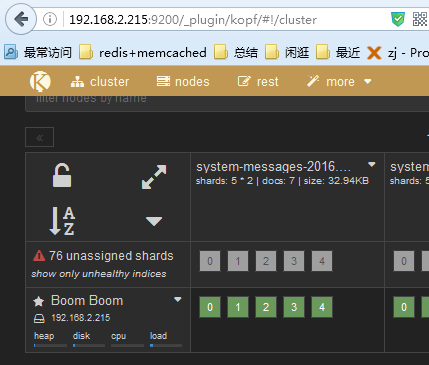Click the QR code icon in address bar
This screenshot has height=365, width=429.
coord(420,19)
